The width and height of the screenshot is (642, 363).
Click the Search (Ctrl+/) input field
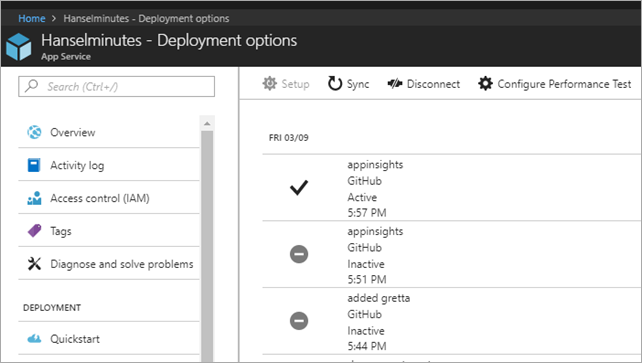pyautogui.click(x=116, y=86)
